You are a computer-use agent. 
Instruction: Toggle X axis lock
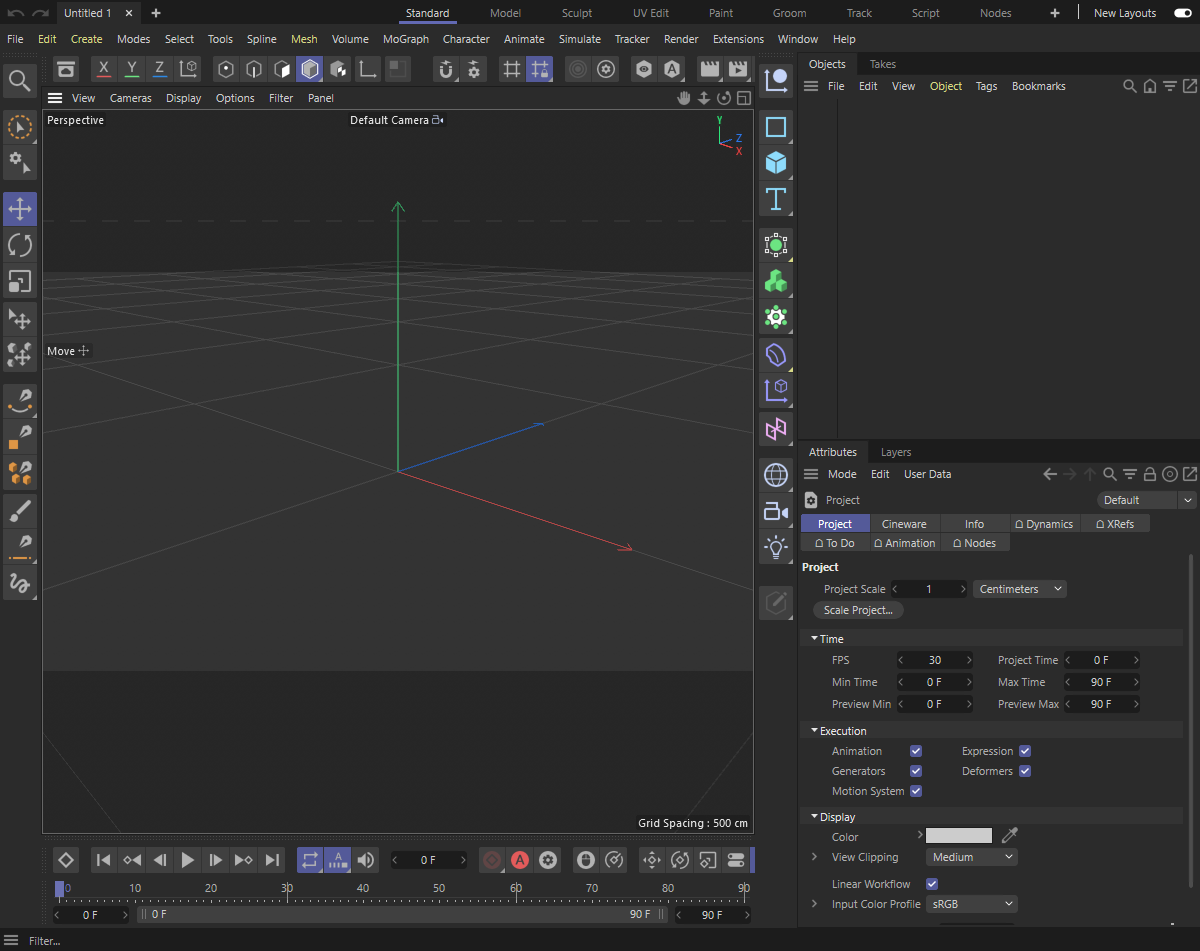pyautogui.click(x=104, y=69)
